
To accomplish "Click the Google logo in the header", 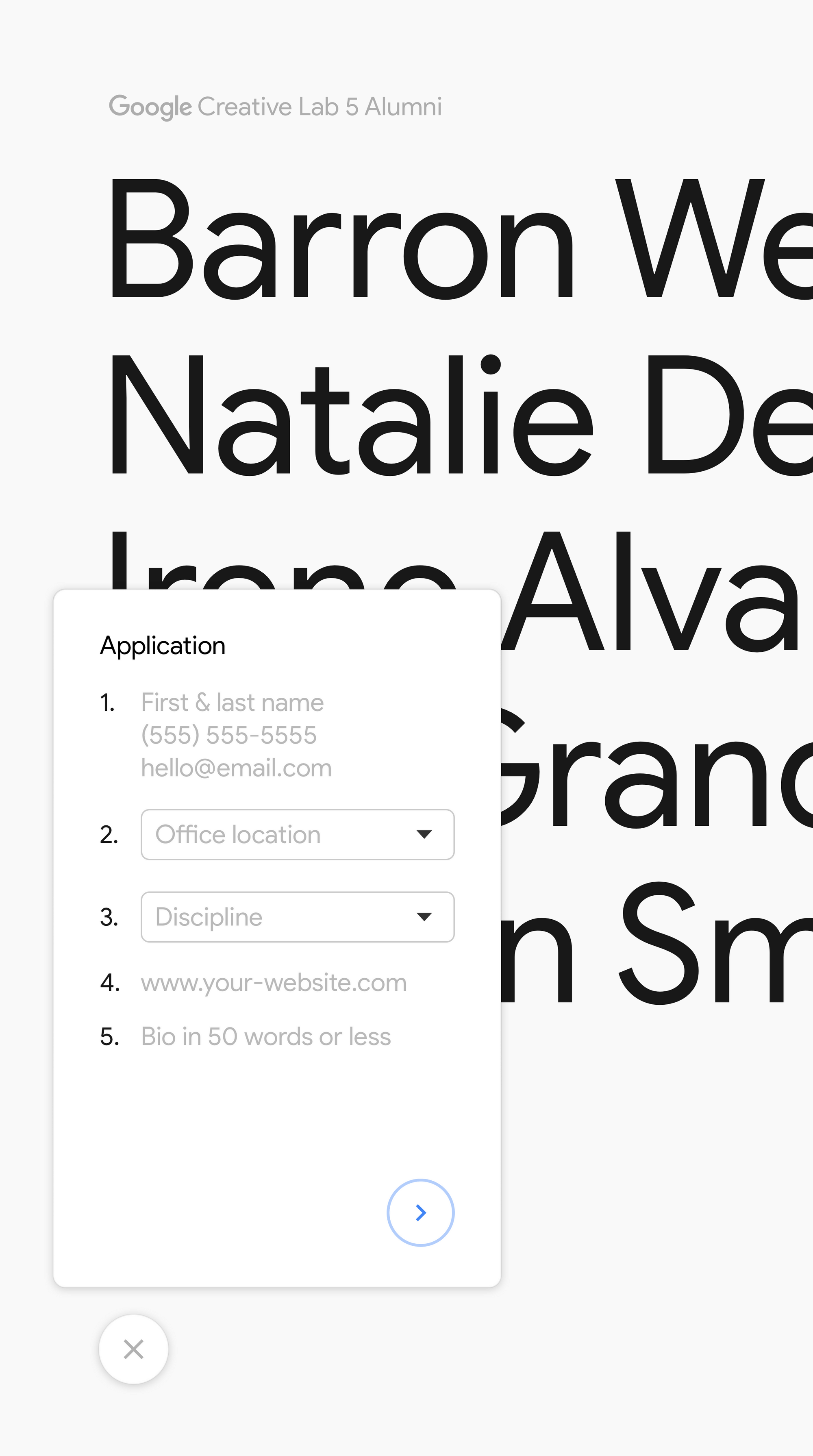I will tap(150, 106).
